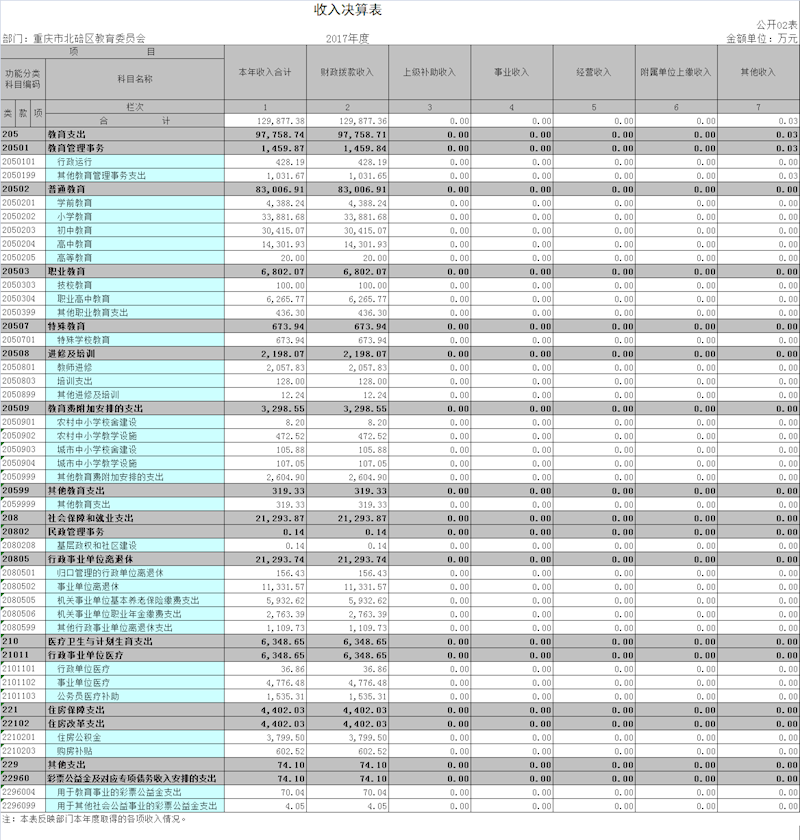Viewport: 800px width, 840px height.
Task: Select the 住房公积金 row label
Action: pyautogui.click(x=79, y=738)
